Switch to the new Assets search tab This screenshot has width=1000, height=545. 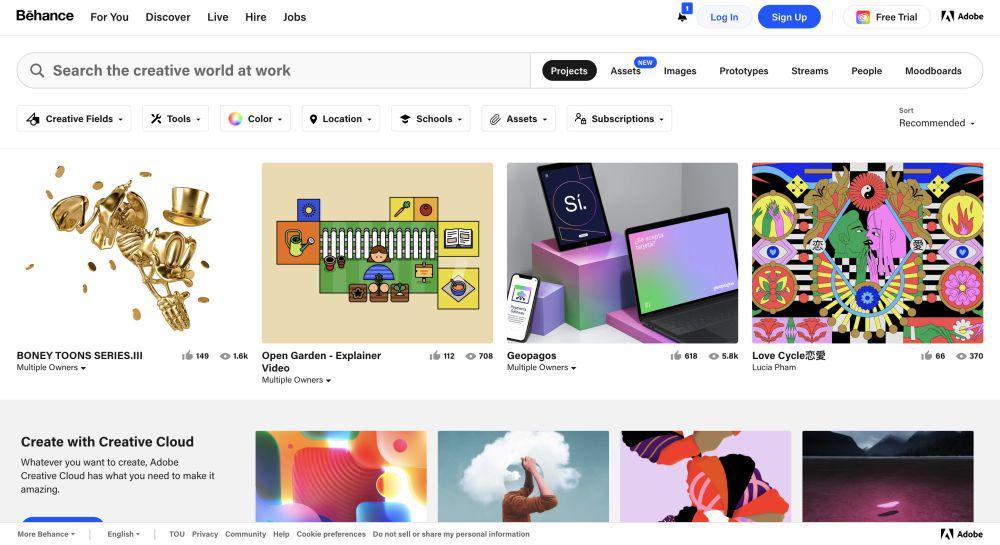[x=625, y=71]
